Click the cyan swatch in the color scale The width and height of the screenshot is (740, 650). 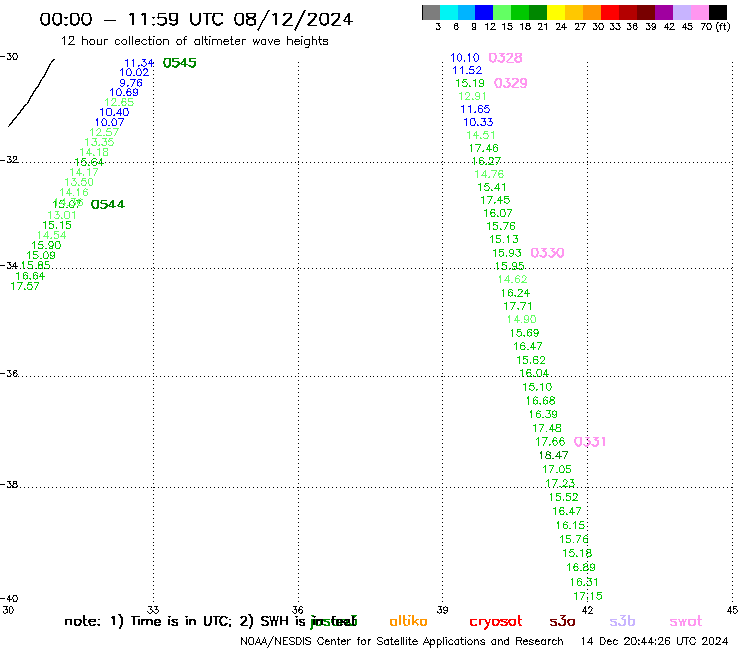(449, 12)
